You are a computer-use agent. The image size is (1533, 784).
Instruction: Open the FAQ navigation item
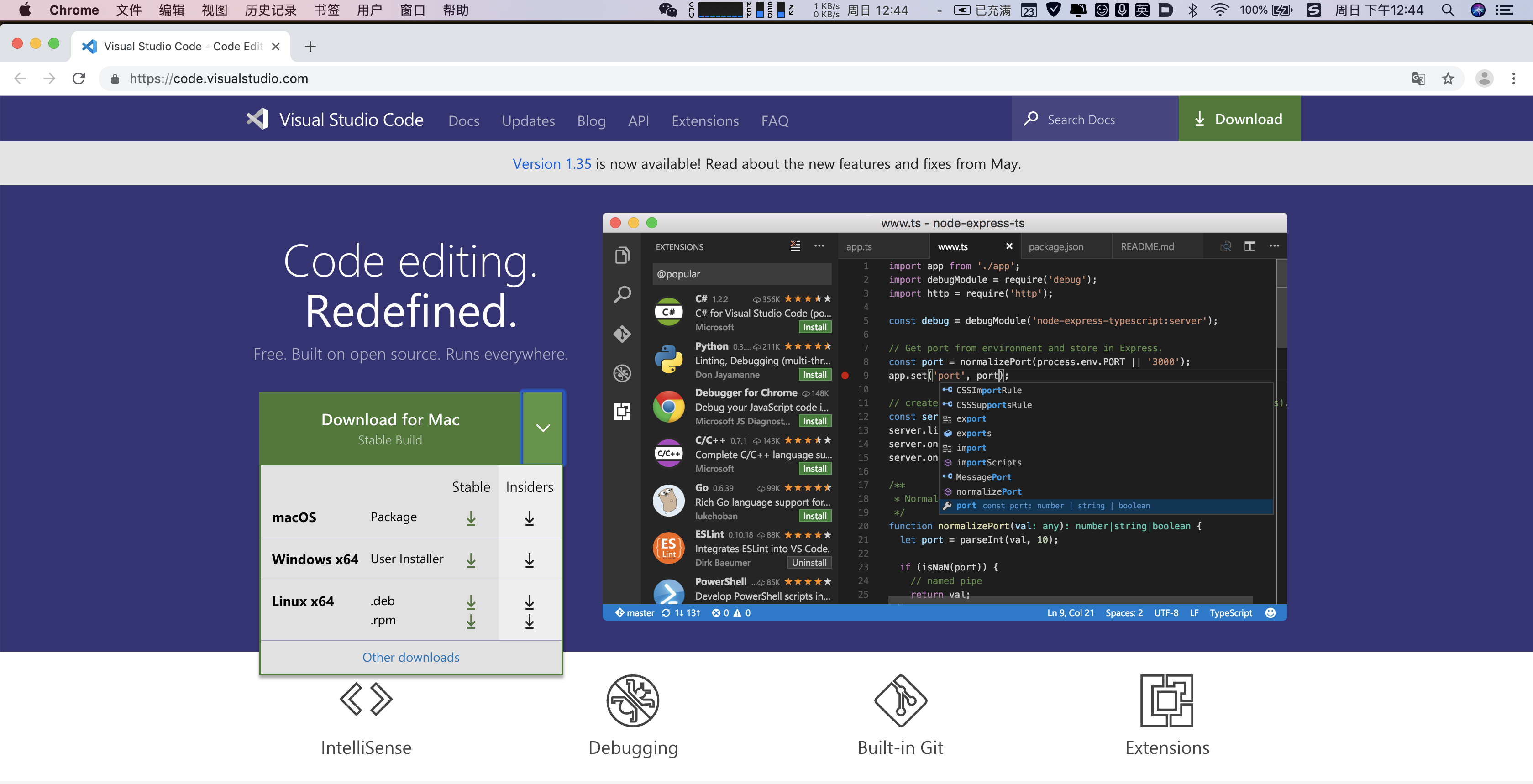tap(774, 121)
